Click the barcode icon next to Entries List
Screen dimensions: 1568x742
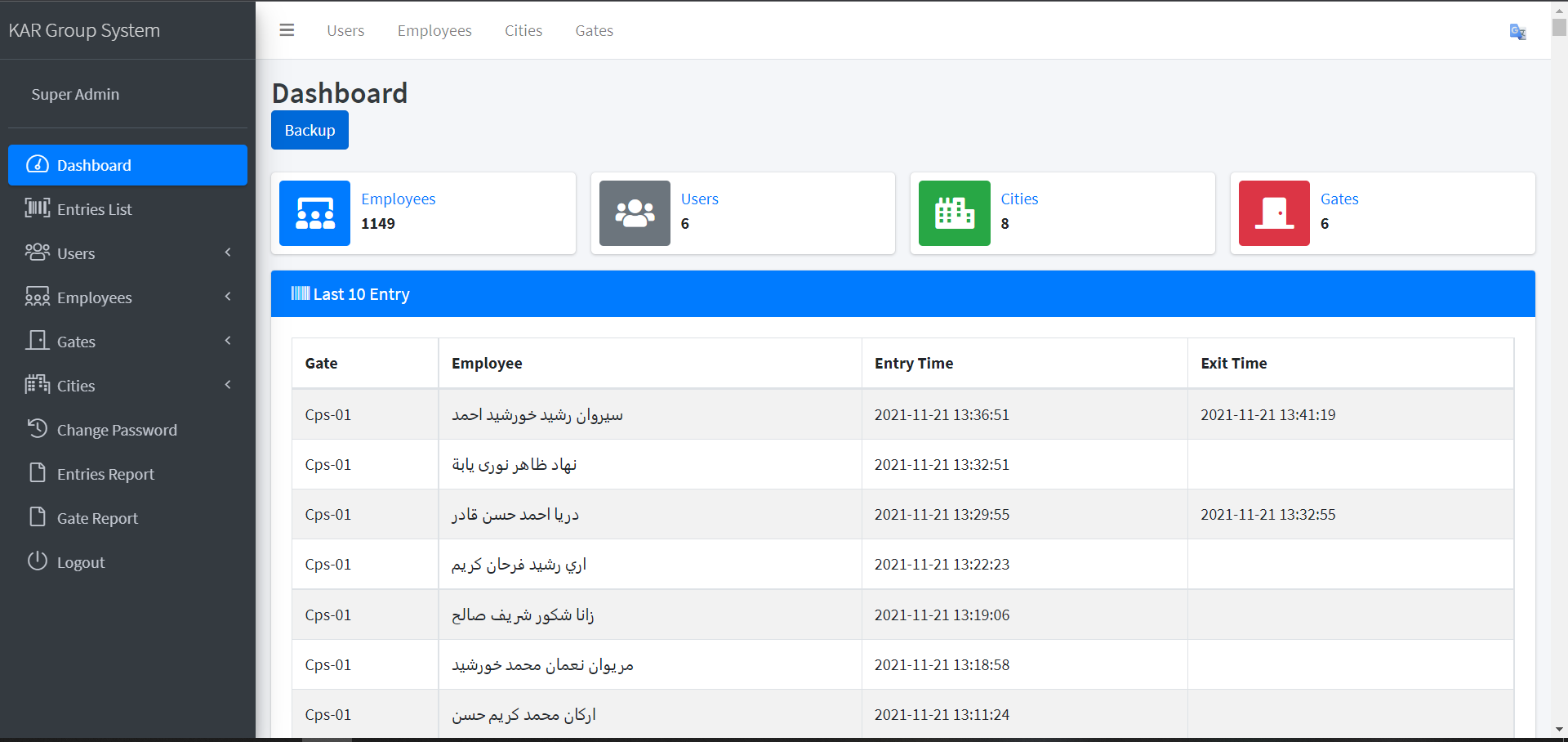pos(36,208)
